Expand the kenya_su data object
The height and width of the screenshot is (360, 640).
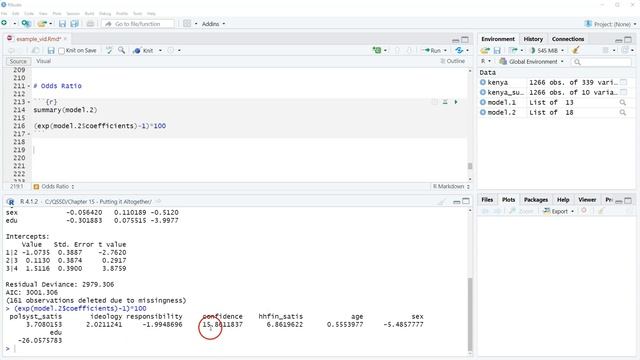coord(483,92)
